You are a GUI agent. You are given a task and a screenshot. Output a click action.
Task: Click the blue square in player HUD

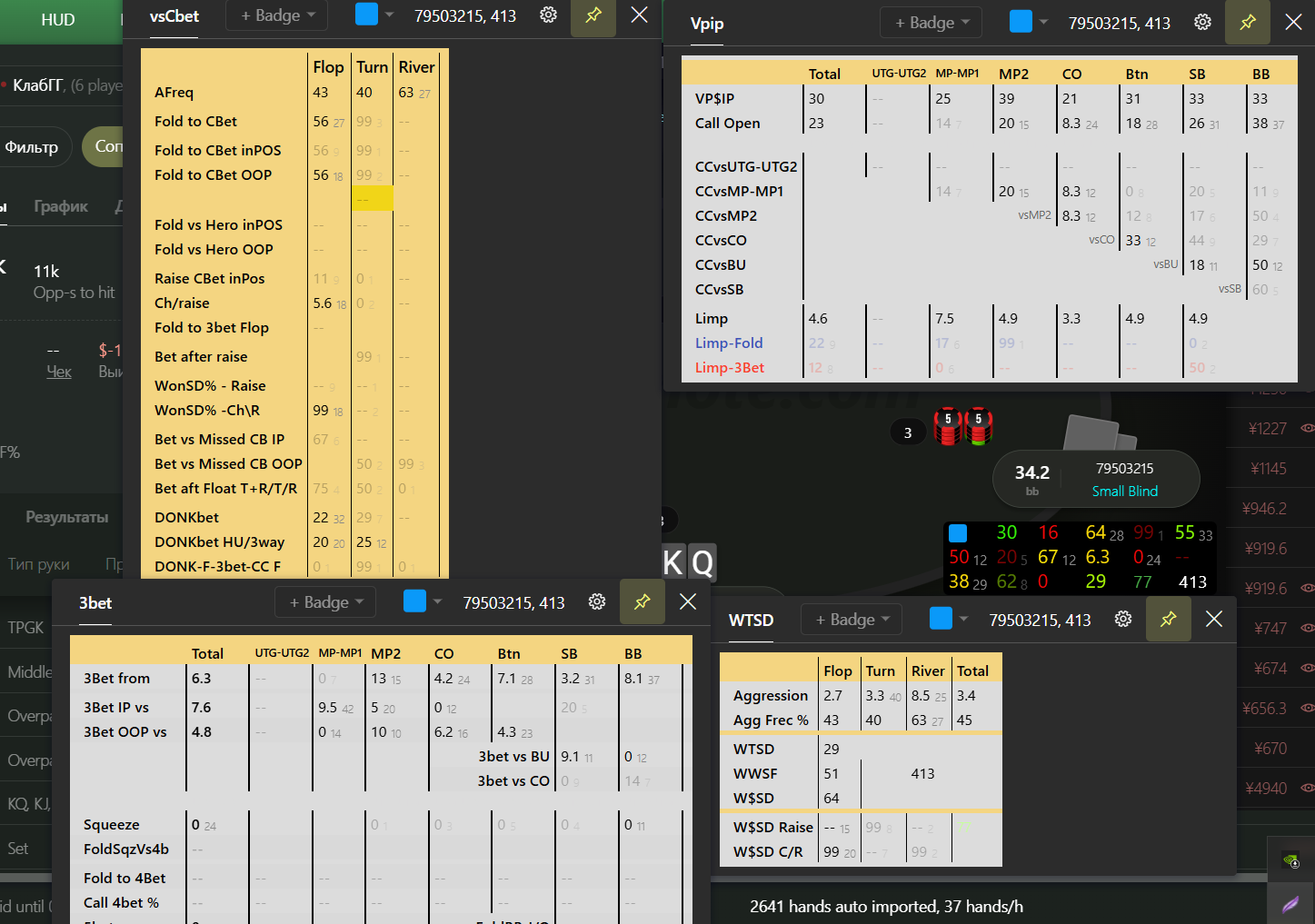(958, 533)
